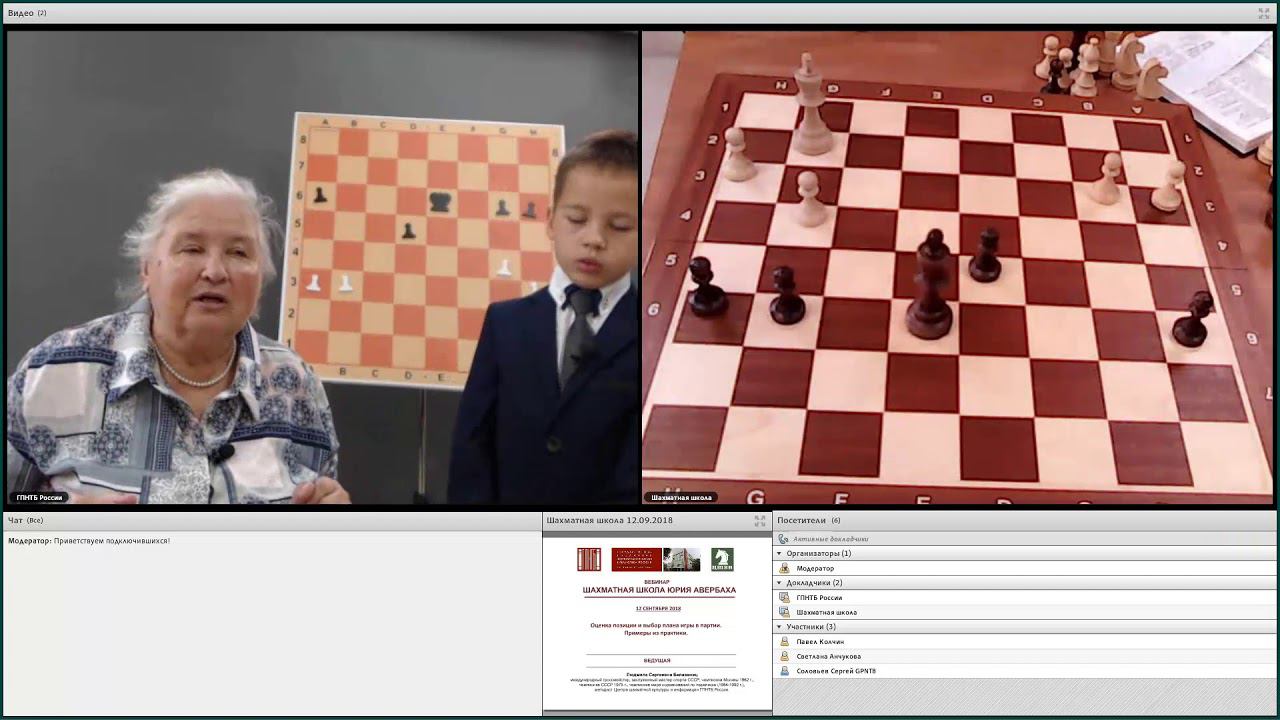Click Павел Колчин participant icon

coord(784,641)
